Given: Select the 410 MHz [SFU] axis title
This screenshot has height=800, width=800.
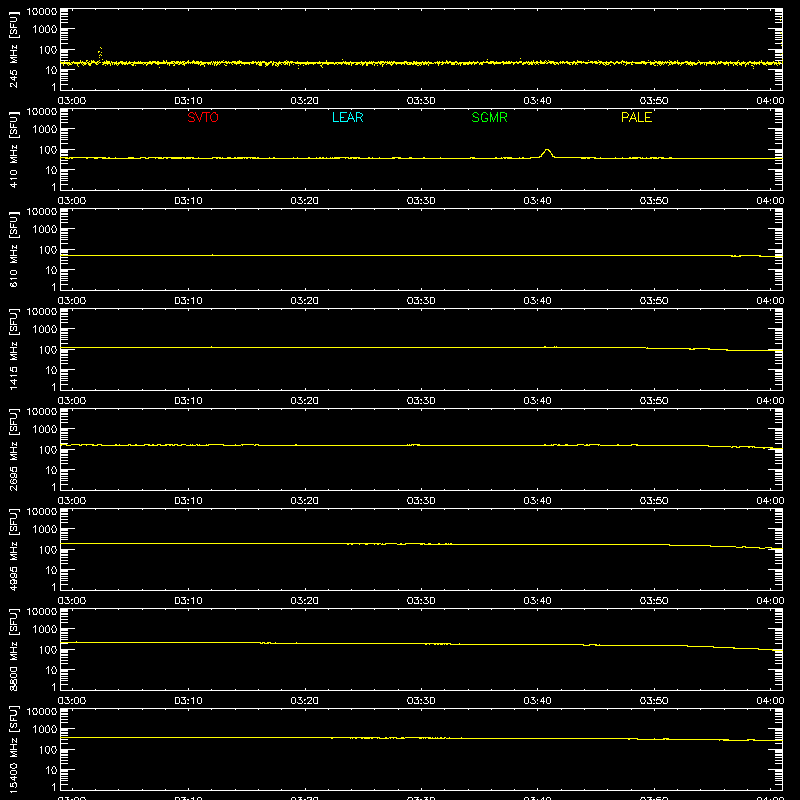Looking at the screenshot, I should pyautogui.click(x=13, y=149).
